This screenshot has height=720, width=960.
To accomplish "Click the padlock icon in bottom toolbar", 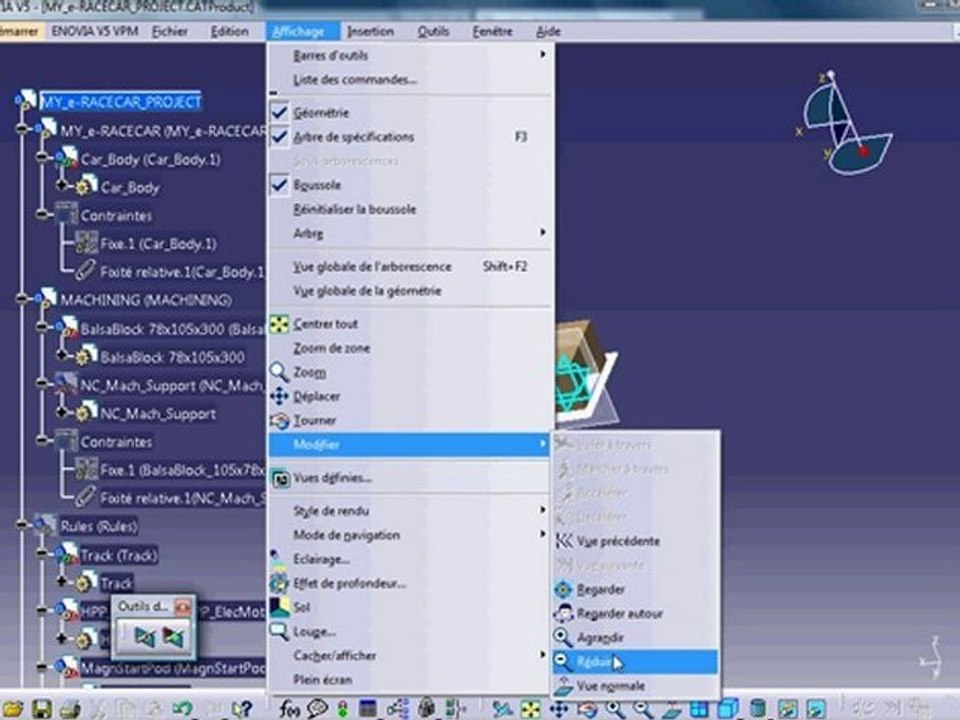I will coord(427,709).
